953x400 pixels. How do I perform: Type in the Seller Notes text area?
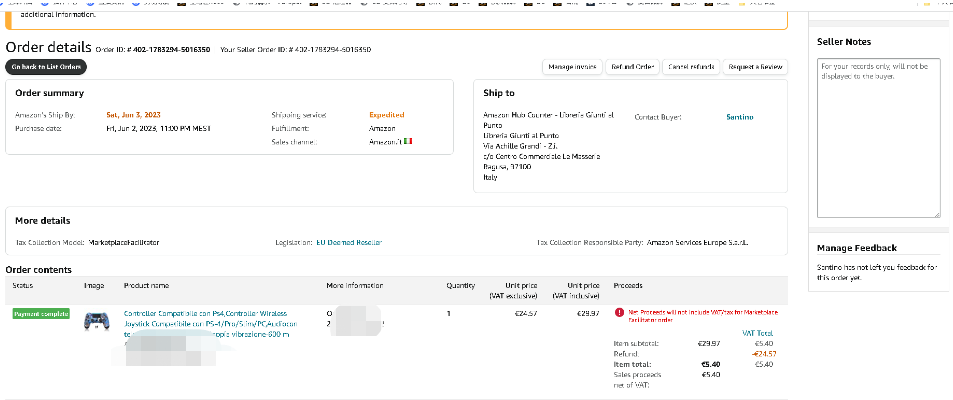pyautogui.click(x=873, y=135)
